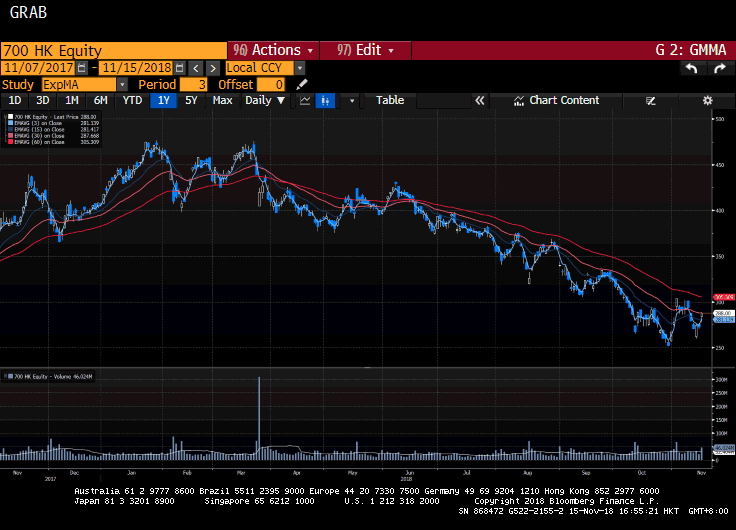The height and width of the screenshot is (530, 736).
Task: Collapse panel with double chevron icon
Action: point(479,100)
